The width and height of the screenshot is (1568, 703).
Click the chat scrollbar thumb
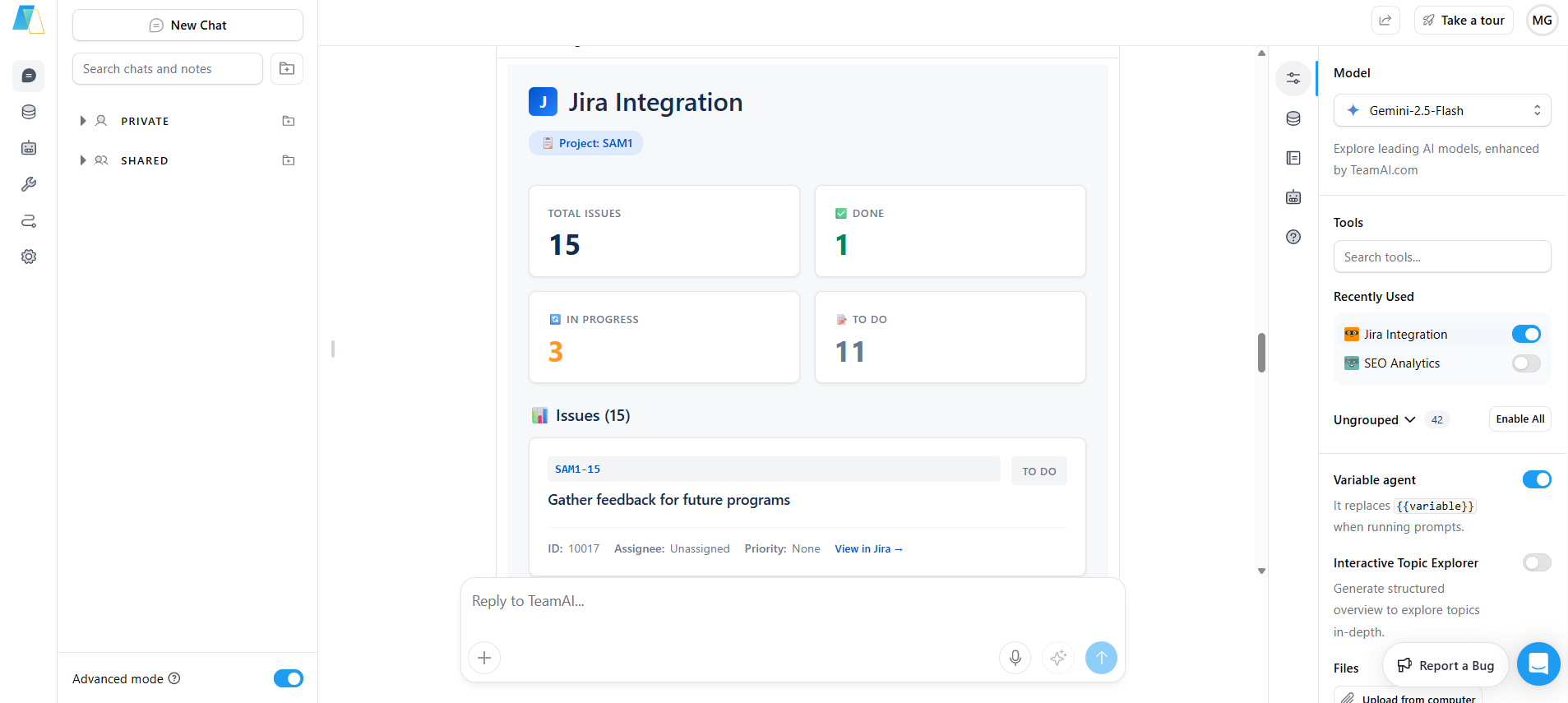[x=1261, y=353]
